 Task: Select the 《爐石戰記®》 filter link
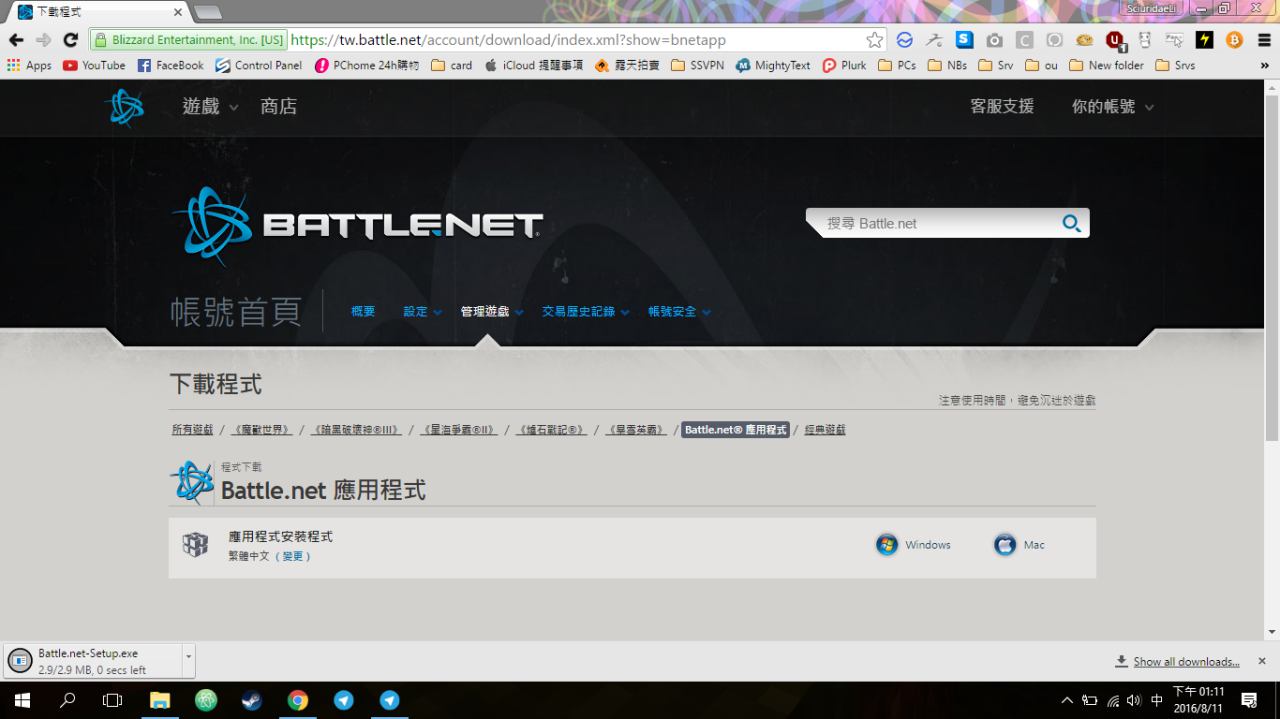pos(551,429)
